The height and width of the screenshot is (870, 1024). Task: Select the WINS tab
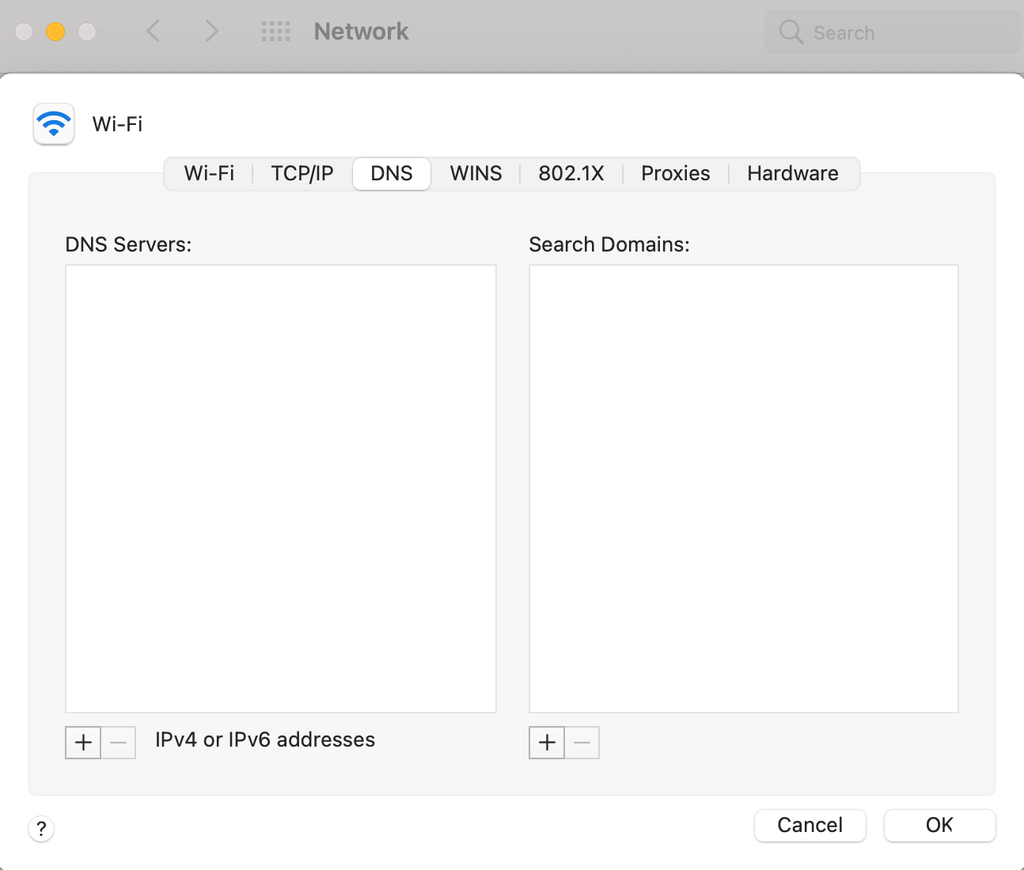coord(475,173)
